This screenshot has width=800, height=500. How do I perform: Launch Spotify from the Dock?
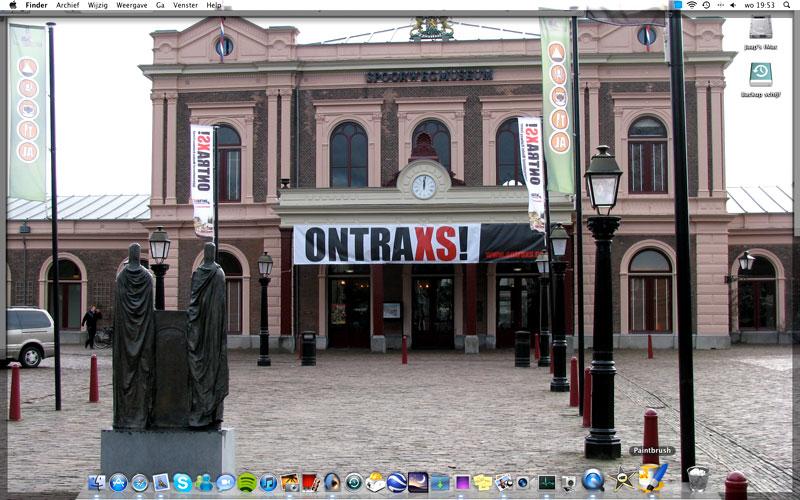(247, 482)
